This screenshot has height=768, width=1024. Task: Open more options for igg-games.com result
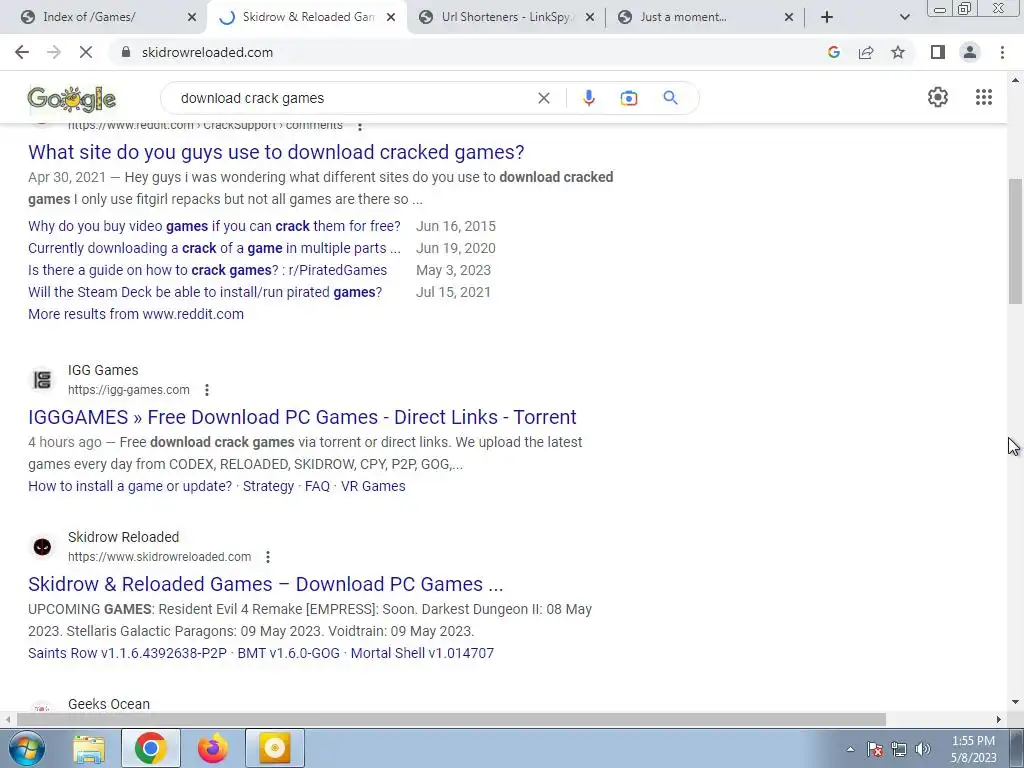(x=206, y=390)
